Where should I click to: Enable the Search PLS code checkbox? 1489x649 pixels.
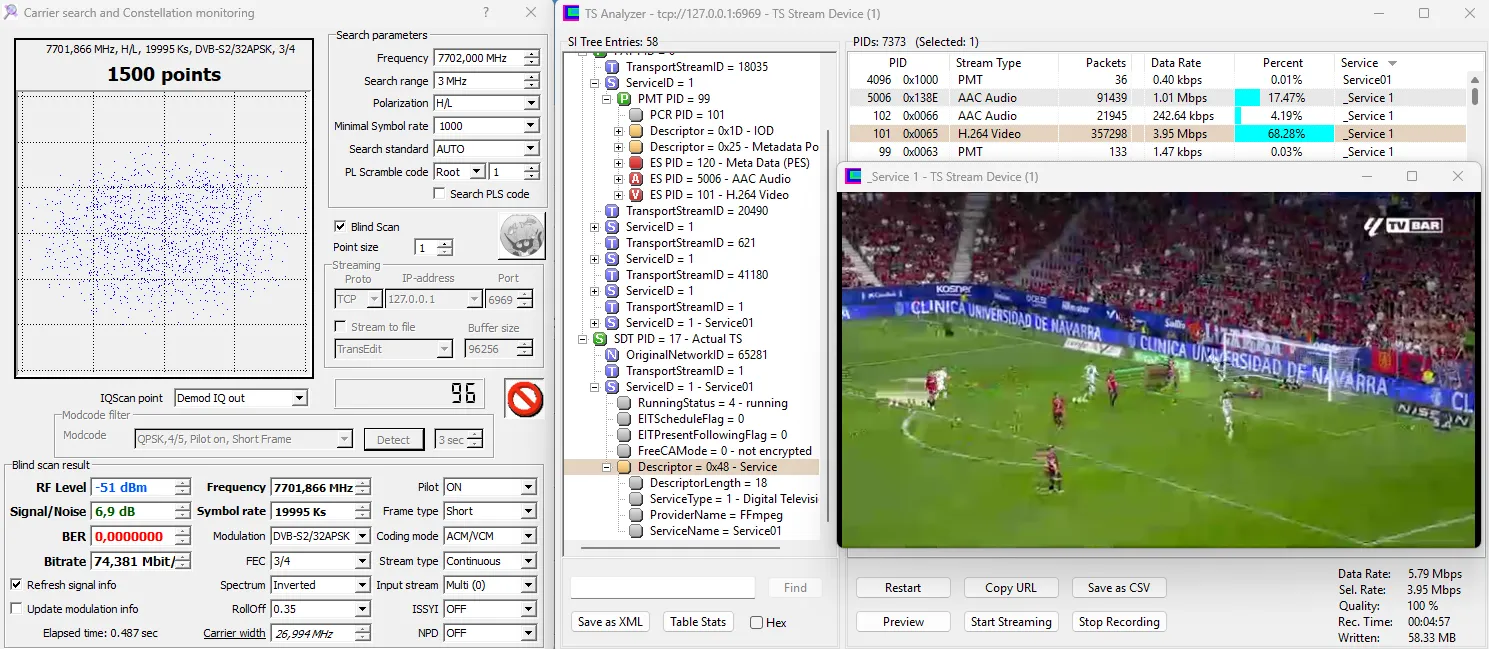(439, 194)
